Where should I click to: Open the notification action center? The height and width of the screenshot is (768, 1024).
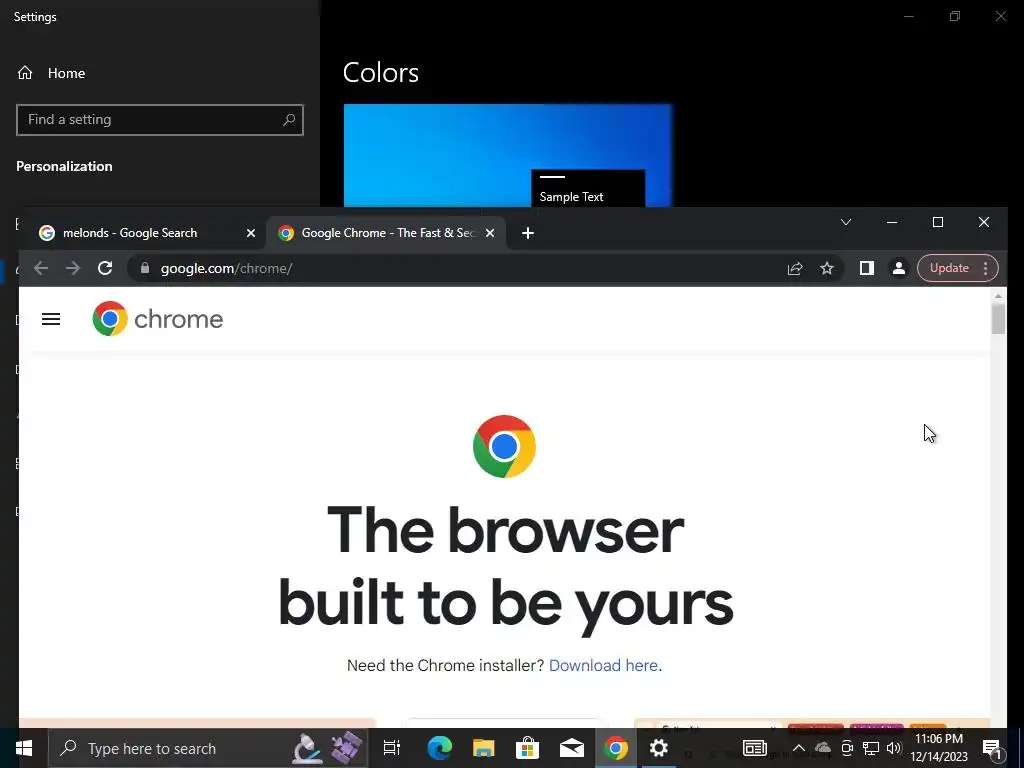[991, 748]
